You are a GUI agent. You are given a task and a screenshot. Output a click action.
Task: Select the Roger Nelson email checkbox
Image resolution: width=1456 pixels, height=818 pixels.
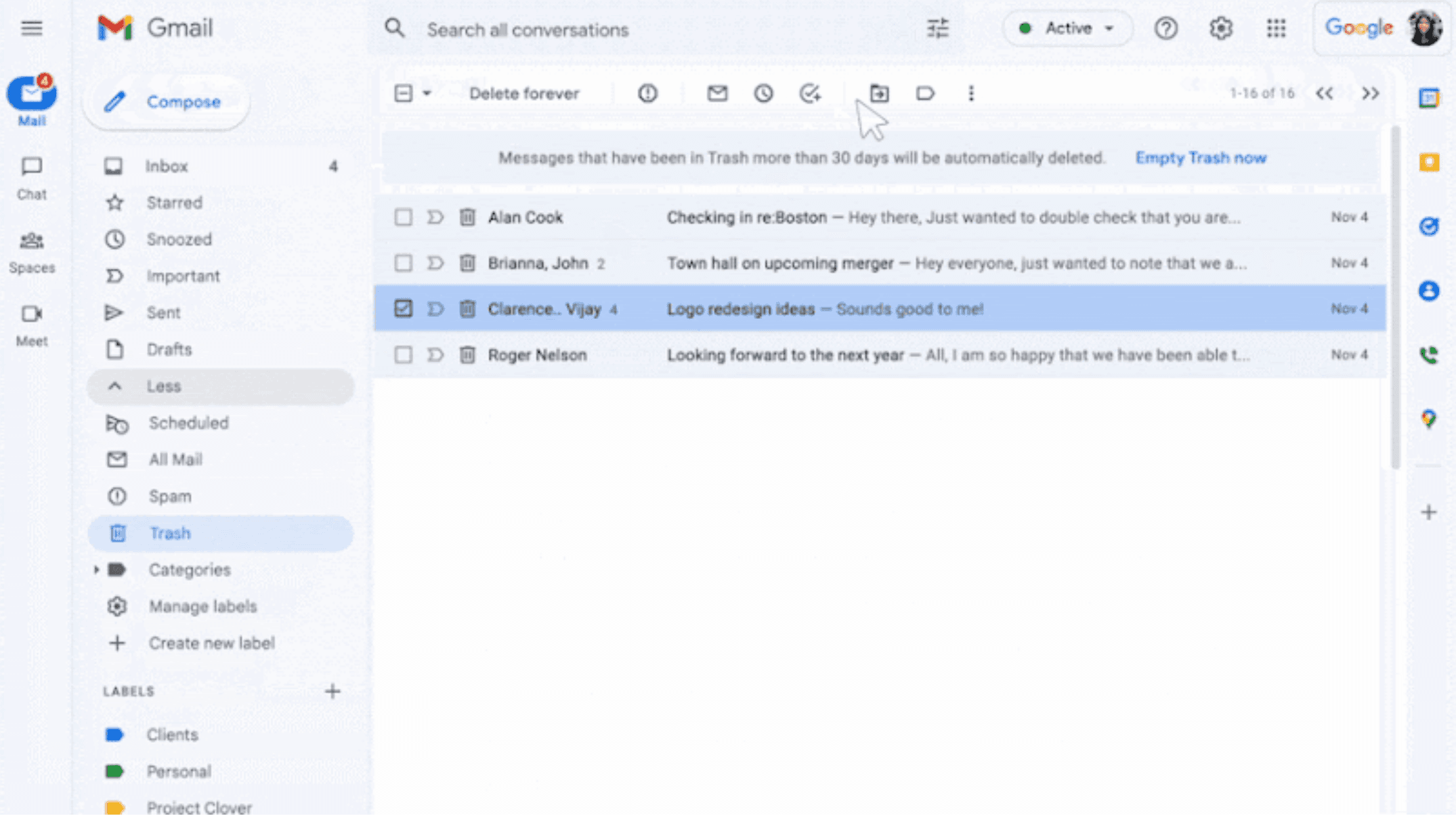pyautogui.click(x=403, y=354)
